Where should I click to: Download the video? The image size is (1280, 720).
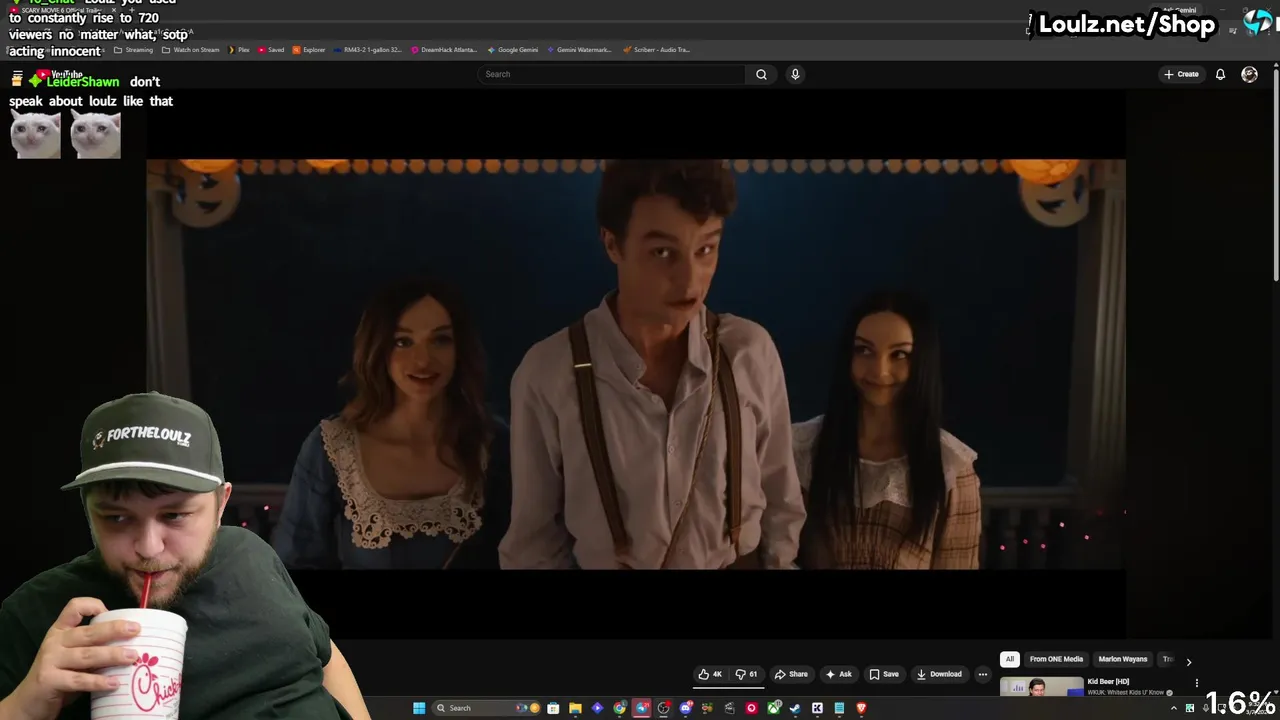pos(939,674)
